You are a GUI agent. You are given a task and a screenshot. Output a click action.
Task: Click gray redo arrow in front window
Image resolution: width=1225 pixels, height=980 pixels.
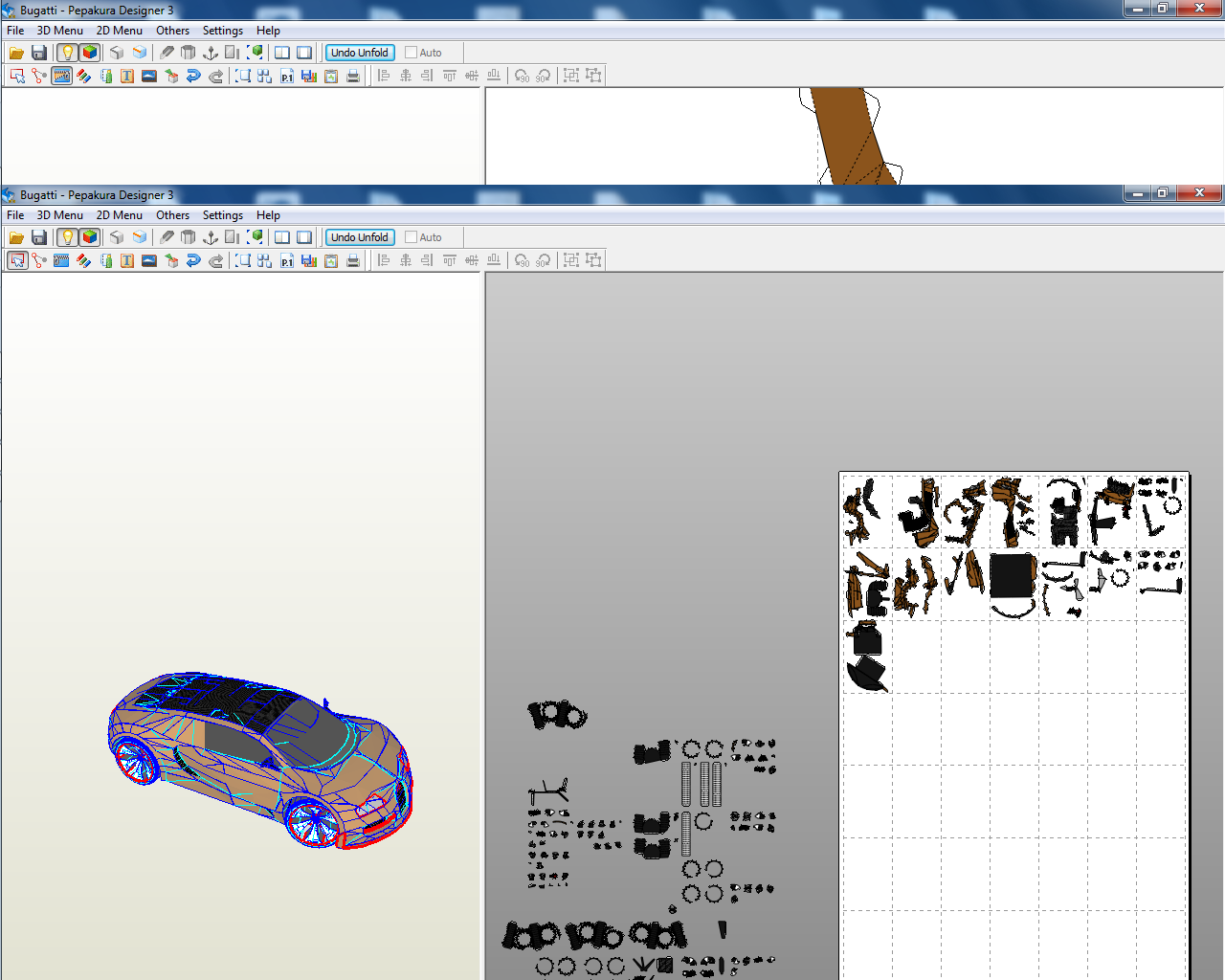coord(216,260)
